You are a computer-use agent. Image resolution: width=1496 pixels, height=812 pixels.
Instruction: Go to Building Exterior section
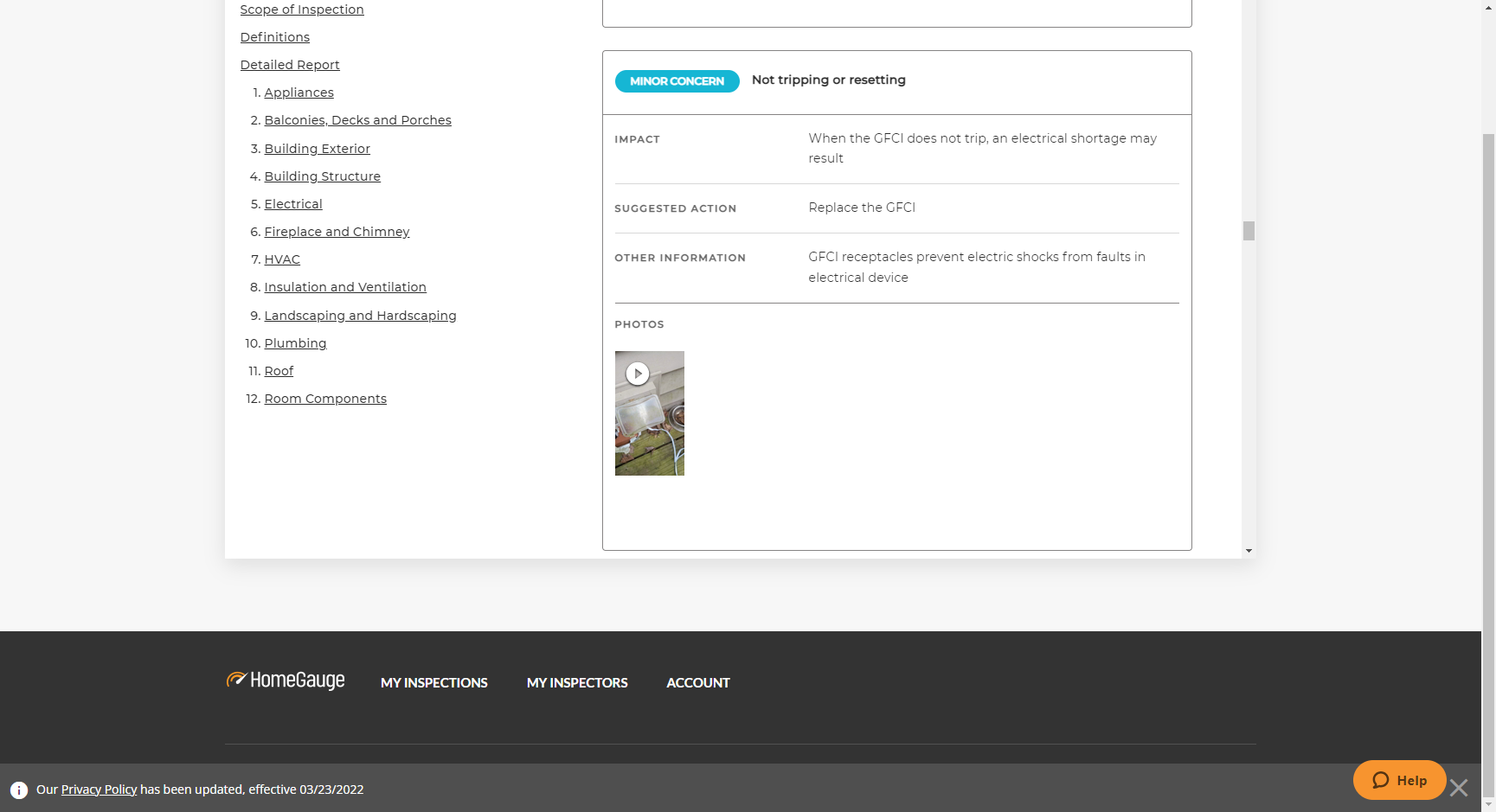[318, 149]
